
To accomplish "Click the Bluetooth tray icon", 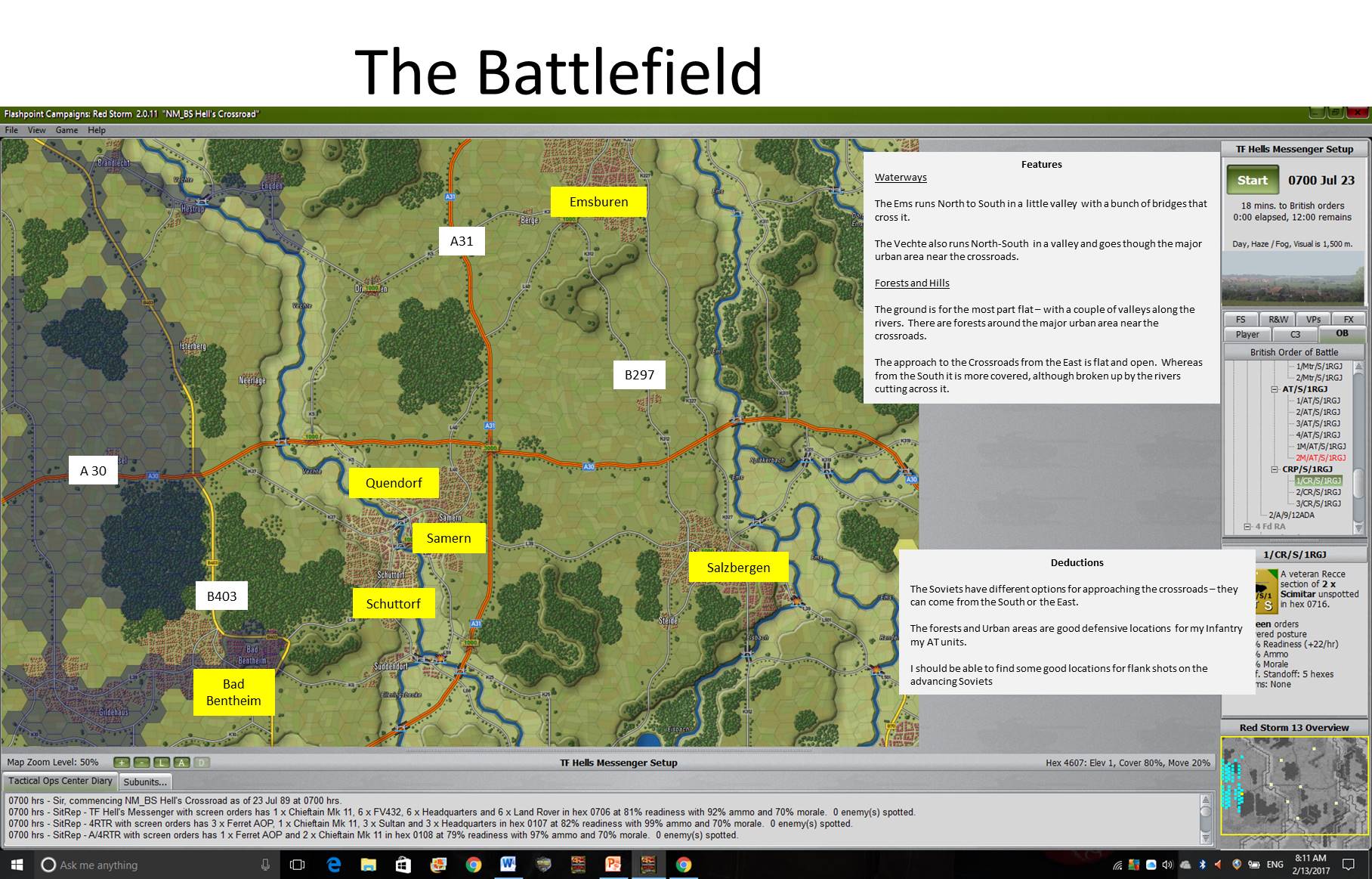I will pyautogui.click(x=1202, y=865).
